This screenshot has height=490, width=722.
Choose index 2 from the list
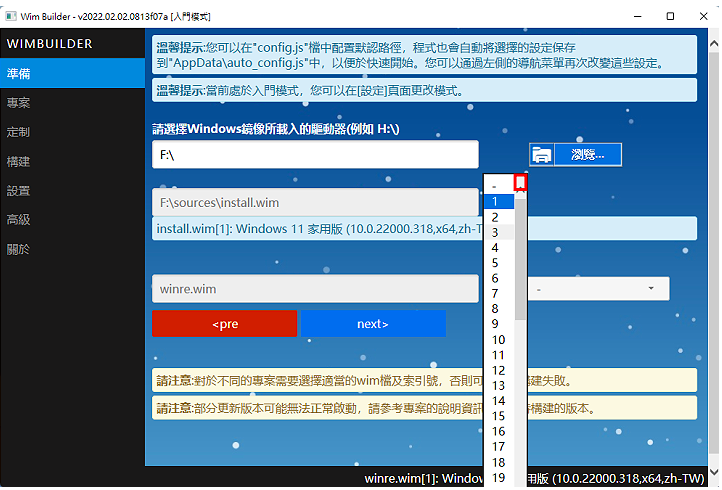[x=499, y=217]
